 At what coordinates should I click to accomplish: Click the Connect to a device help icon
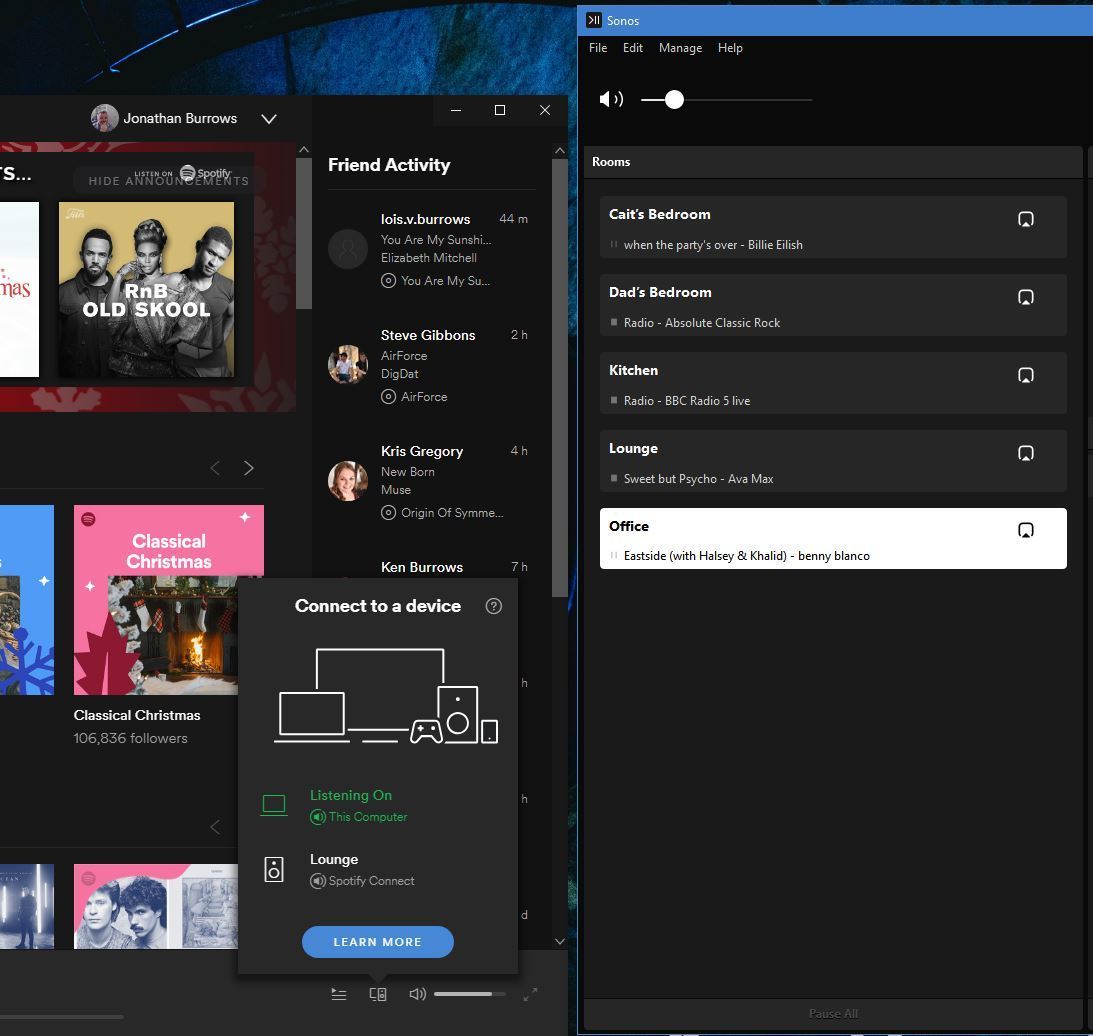click(494, 606)
